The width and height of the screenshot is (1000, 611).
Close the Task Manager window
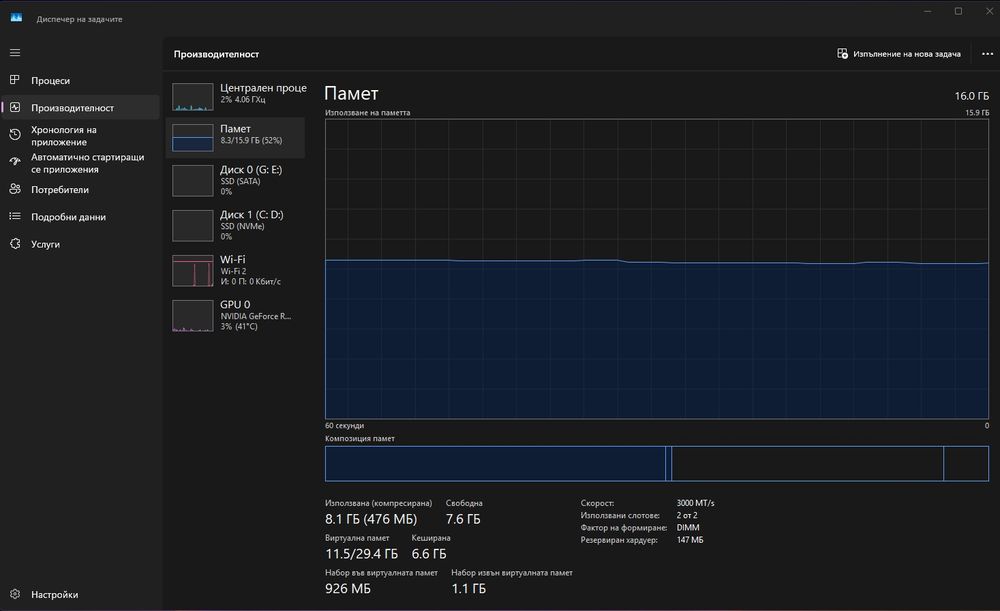coord(989,11)
